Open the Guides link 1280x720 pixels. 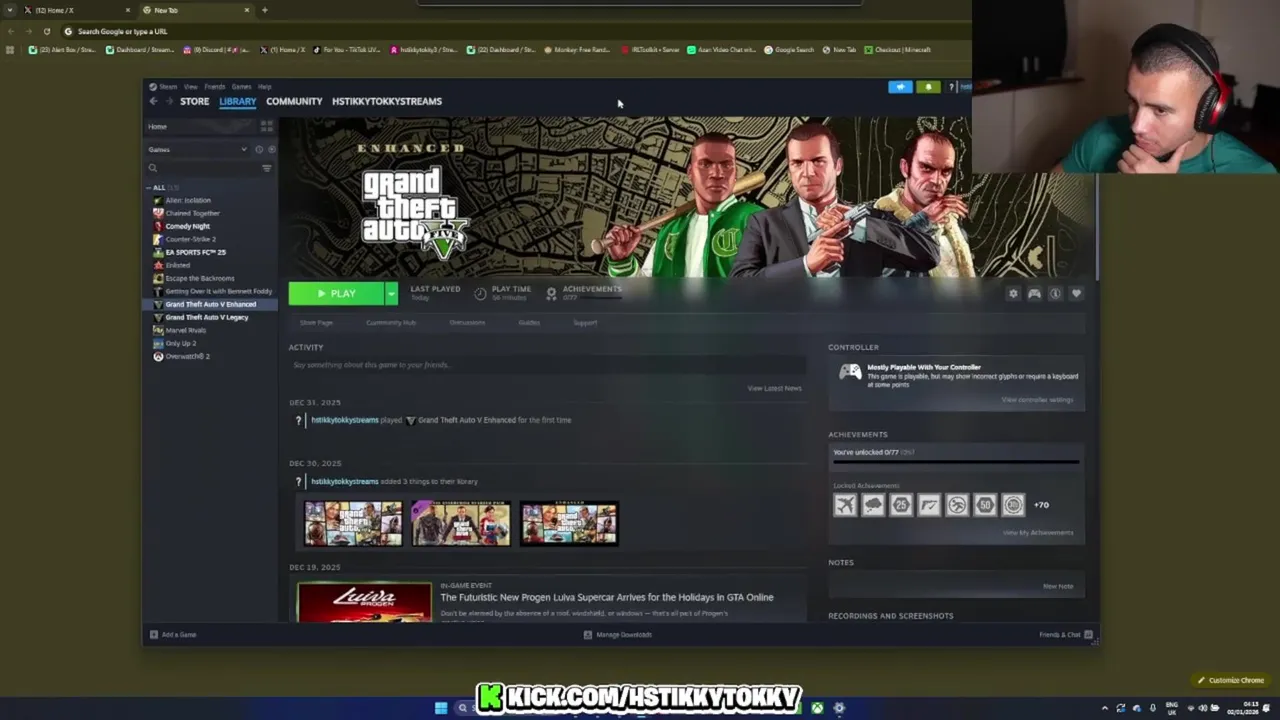(529, 323)
